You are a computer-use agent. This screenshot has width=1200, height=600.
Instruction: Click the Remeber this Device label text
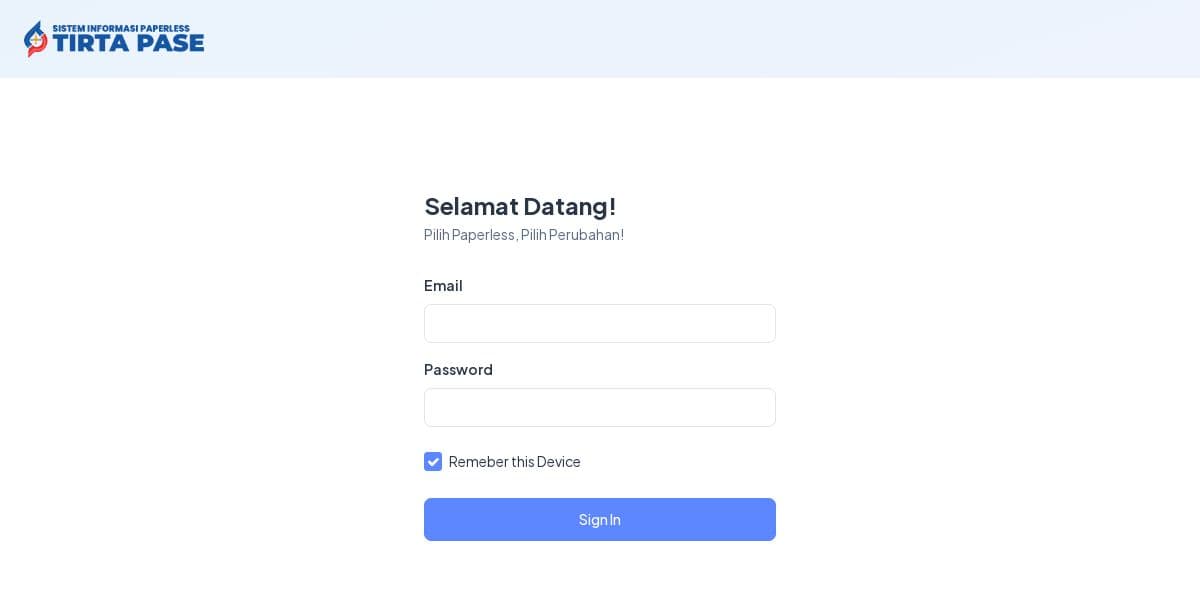pyautogui.click(x=515, y=462)
